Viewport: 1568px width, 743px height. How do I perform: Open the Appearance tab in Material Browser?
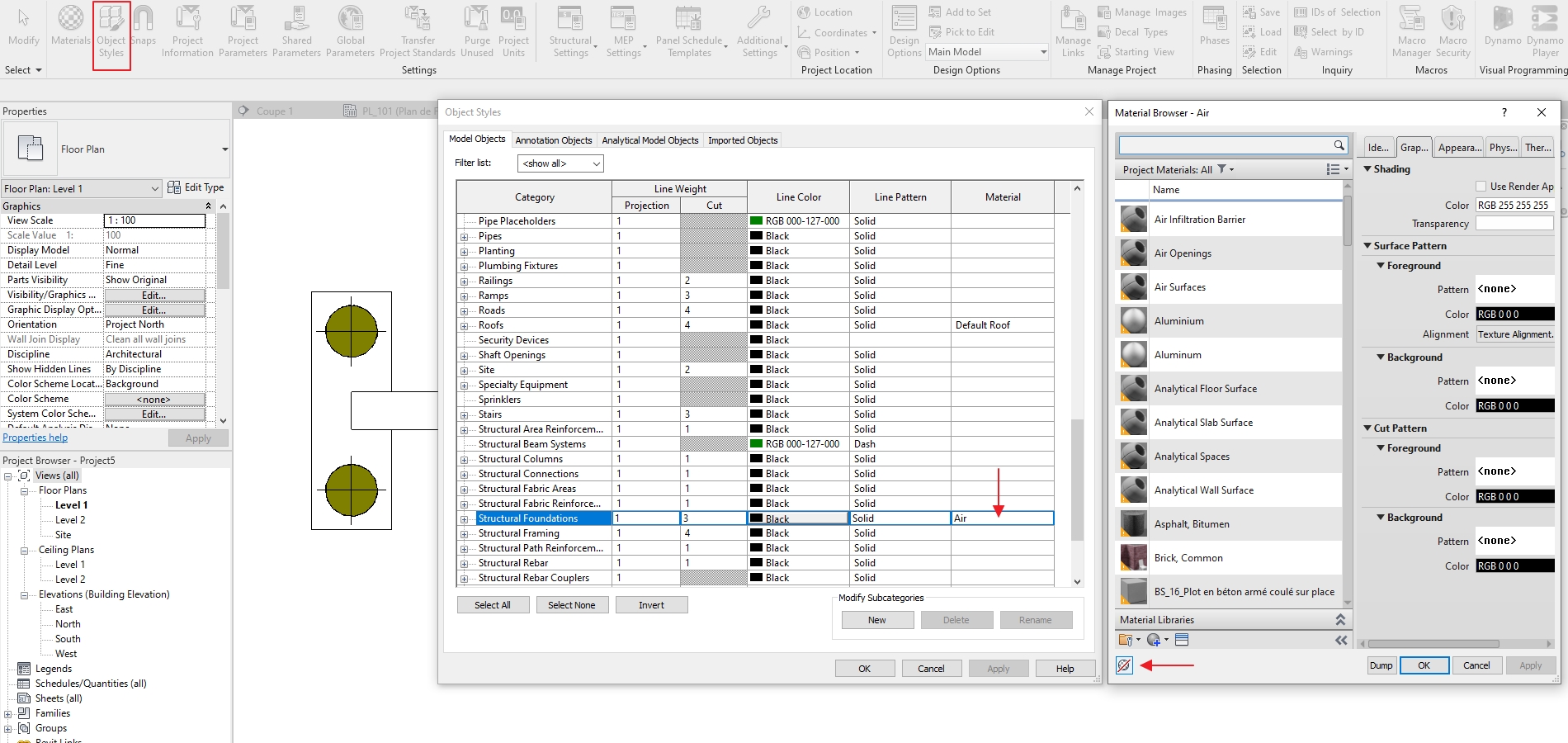pos(1458,147)
